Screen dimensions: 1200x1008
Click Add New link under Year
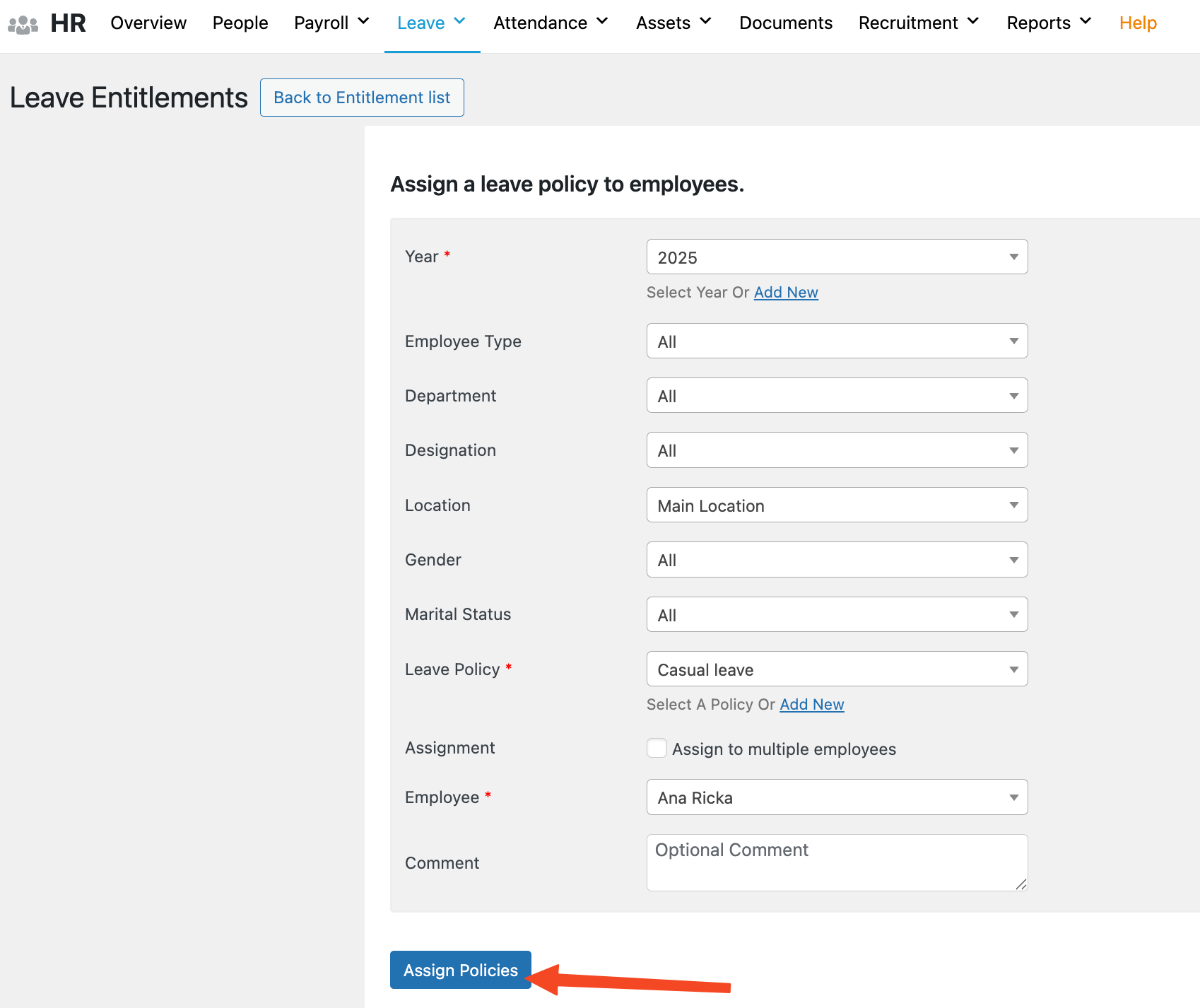(x=786, y=293)
